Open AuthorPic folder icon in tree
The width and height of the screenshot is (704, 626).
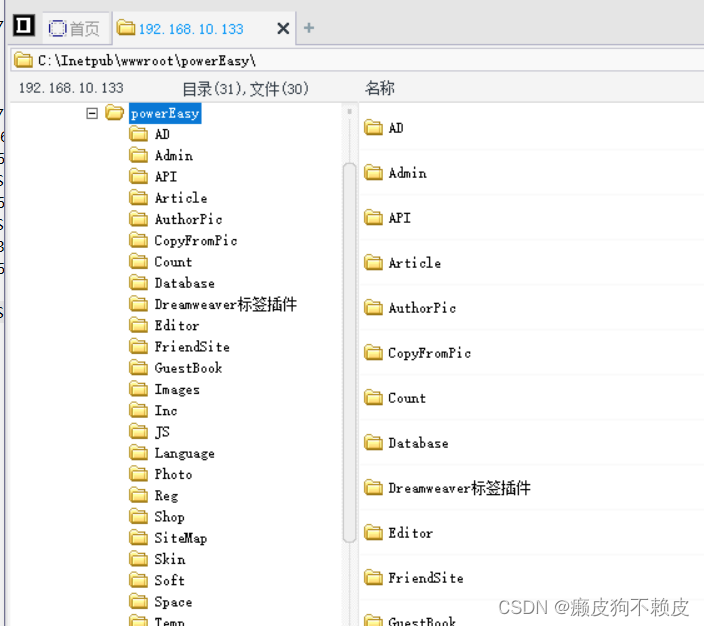(x=138, y=219)
